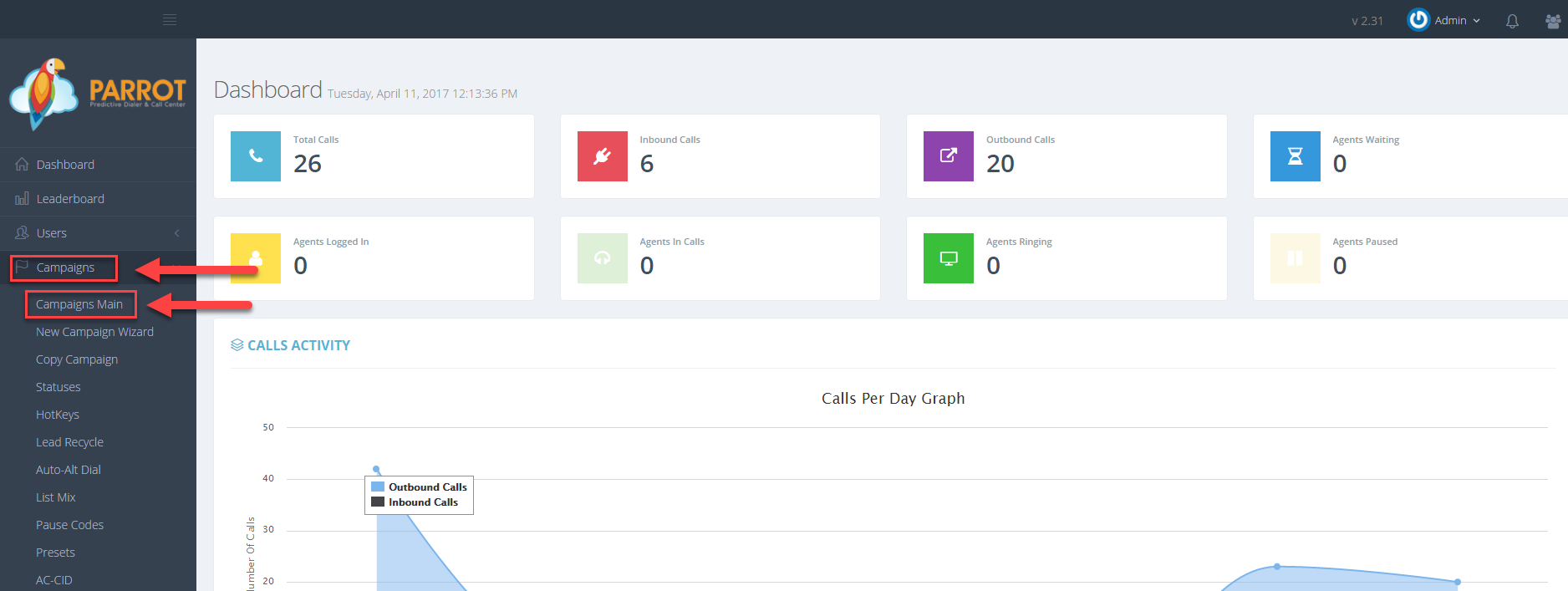Toggle Outbound Calls series in chart legend
This screenshot has width=1568, height=591.
419,487
